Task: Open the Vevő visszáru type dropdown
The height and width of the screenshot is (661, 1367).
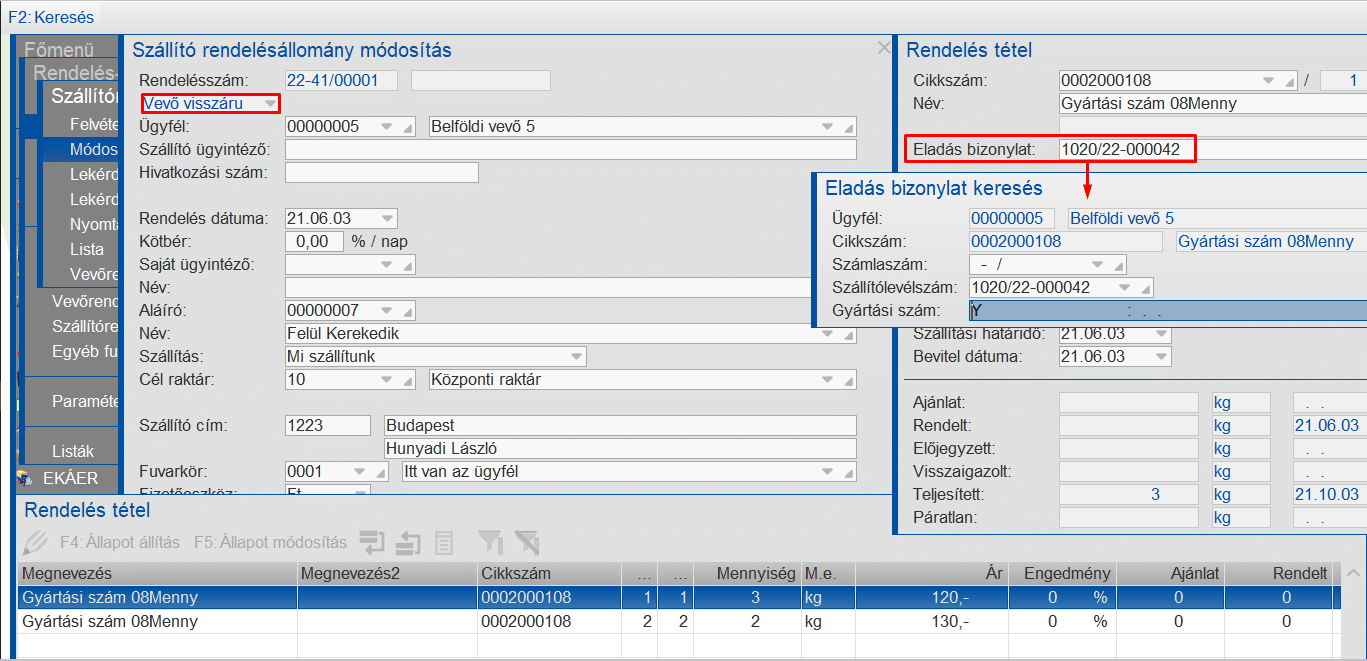Action: (270, 103)
